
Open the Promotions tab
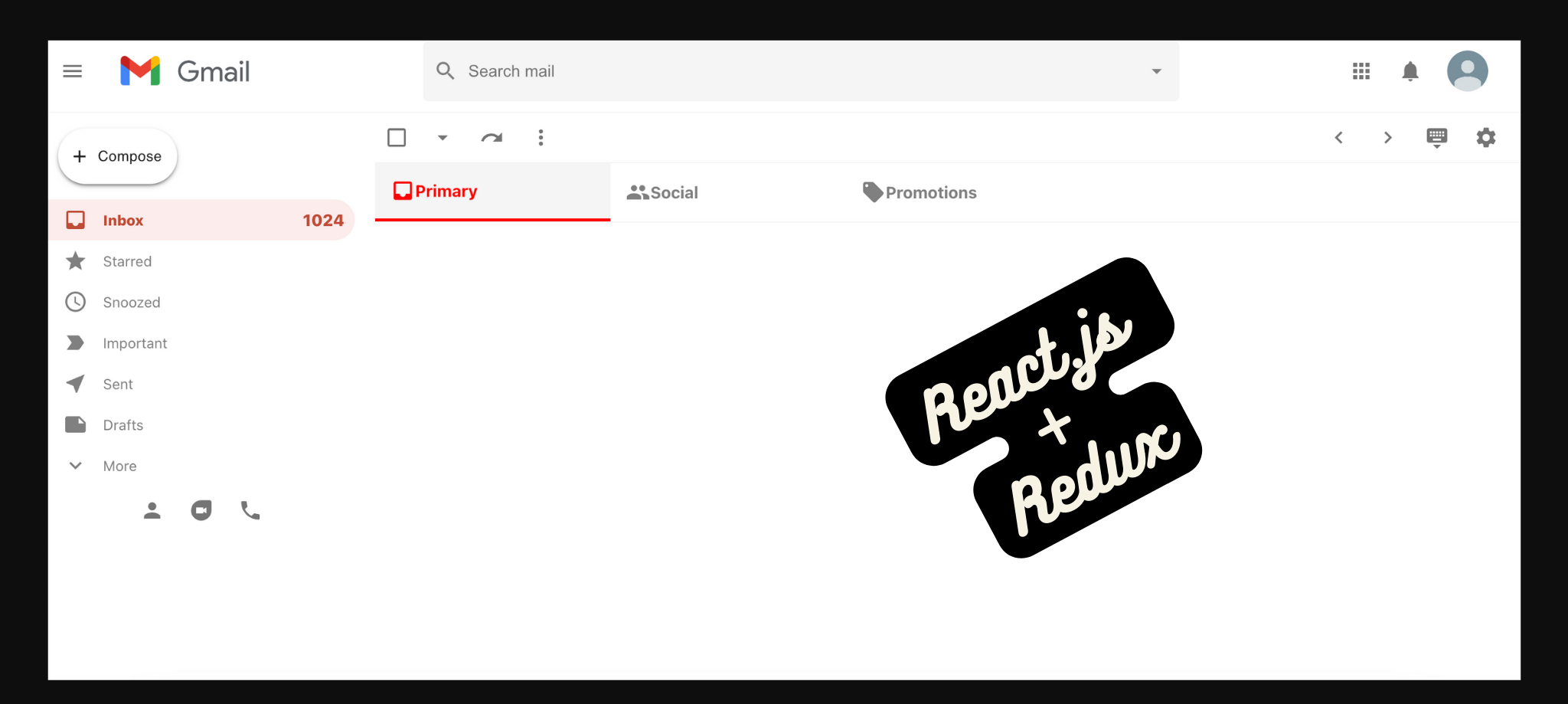pos(919,192)
